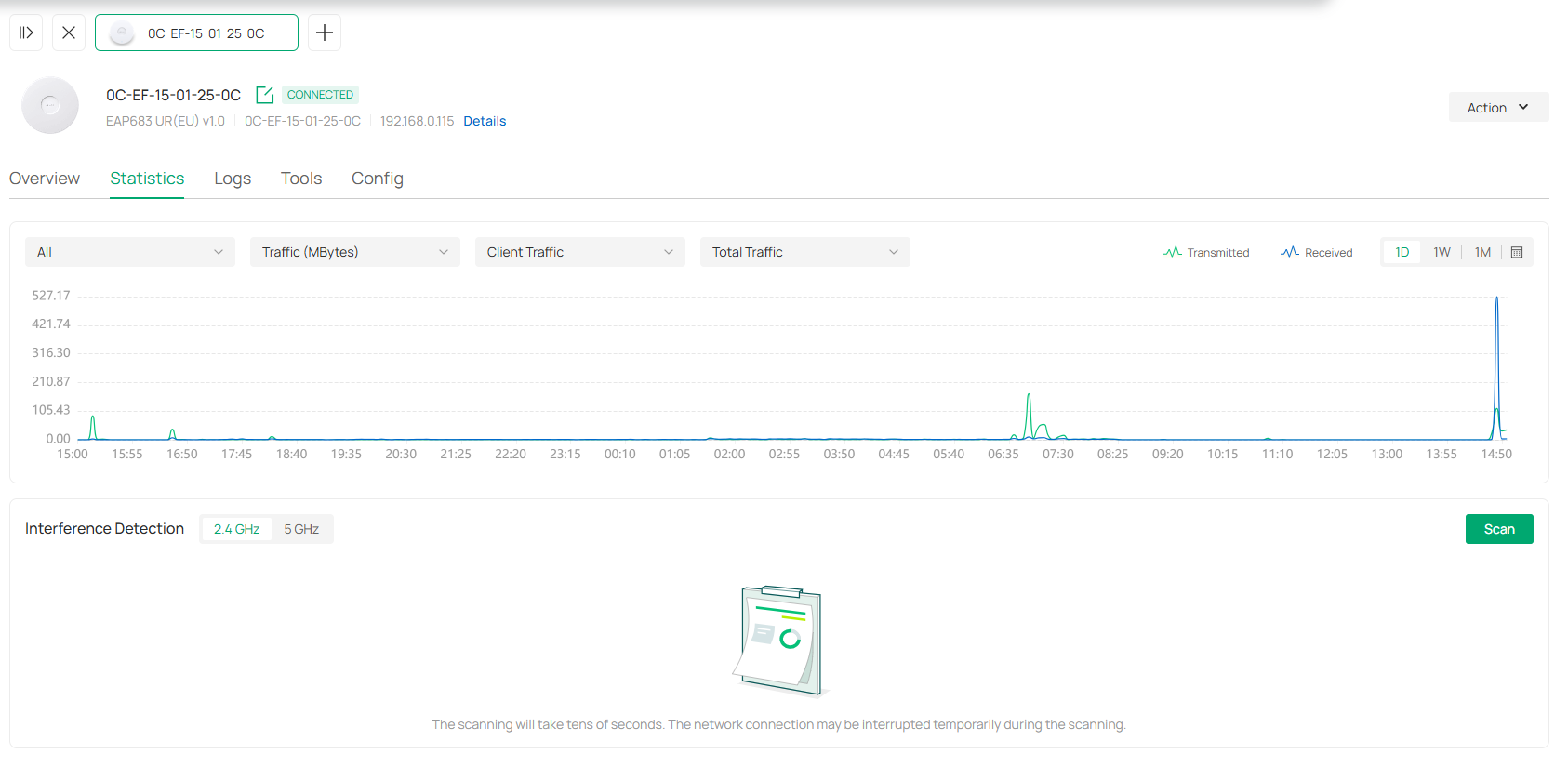
Task: Switch to the Overview tab
Action: point(45,179)
